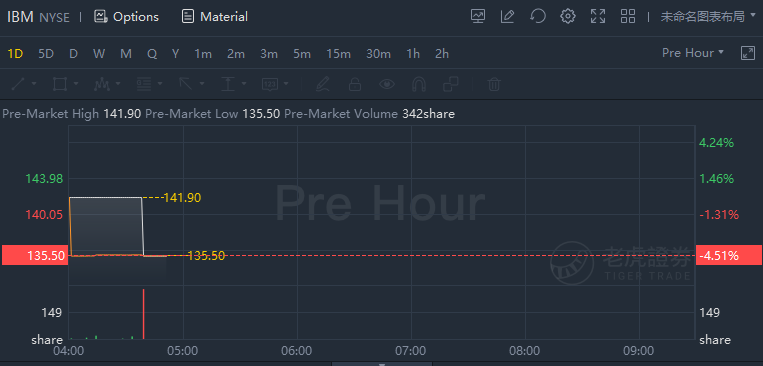The height and width of the screenshot is (366, 763).
Task: Open the Pre Hour dropdown
Action: click(x=692, y=53)
